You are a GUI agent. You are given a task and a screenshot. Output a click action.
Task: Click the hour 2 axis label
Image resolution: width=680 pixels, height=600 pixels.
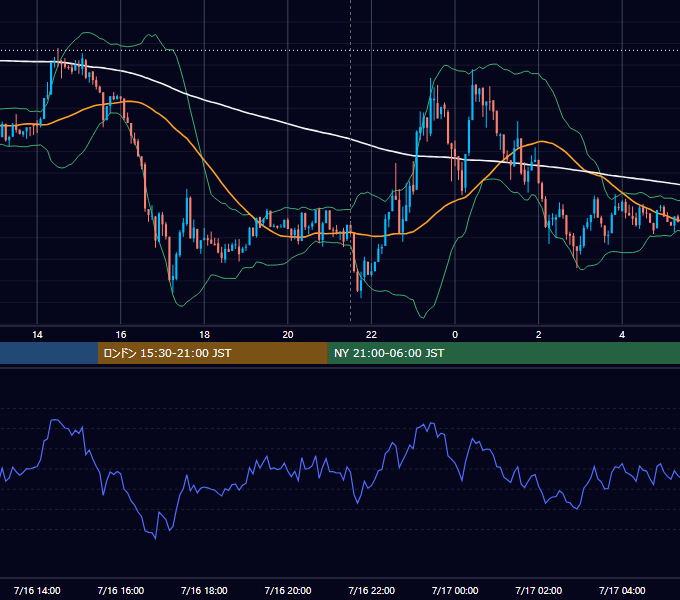539,335
